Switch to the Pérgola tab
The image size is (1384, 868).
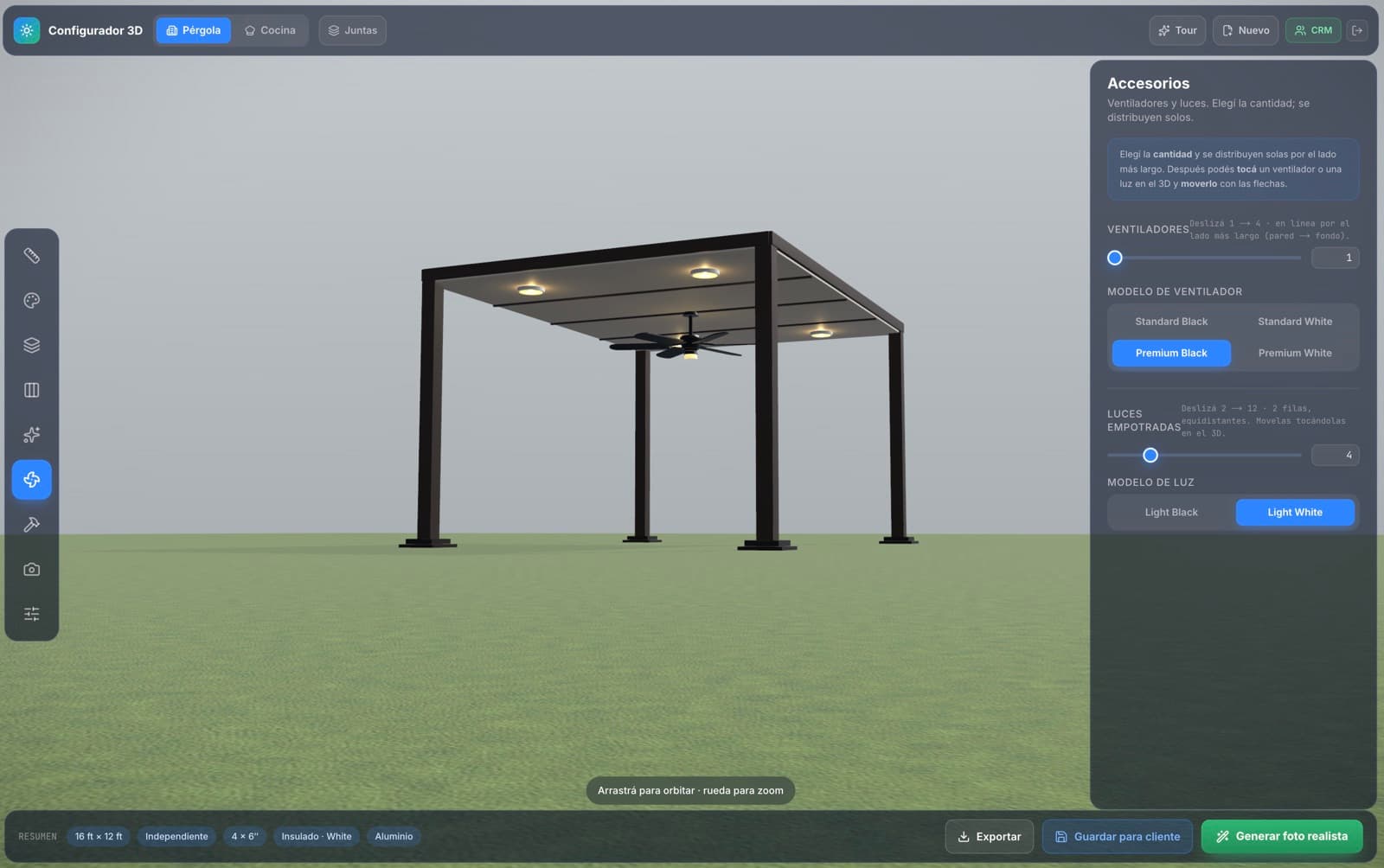[194, 30]
